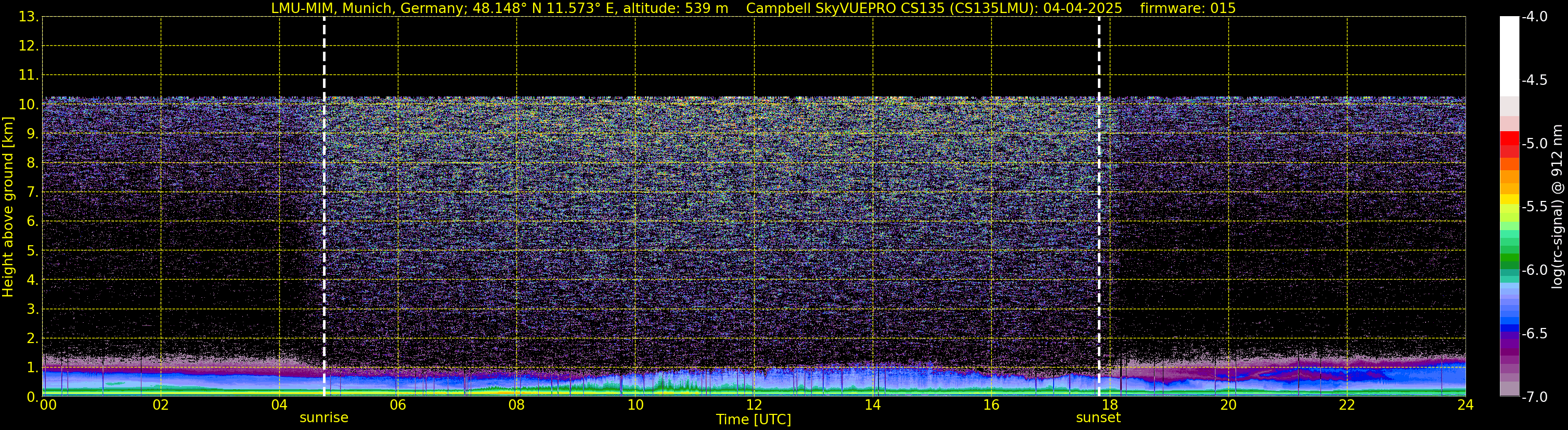Click the 8 km height tick label
1568x430 pixels.
[33, 162]
